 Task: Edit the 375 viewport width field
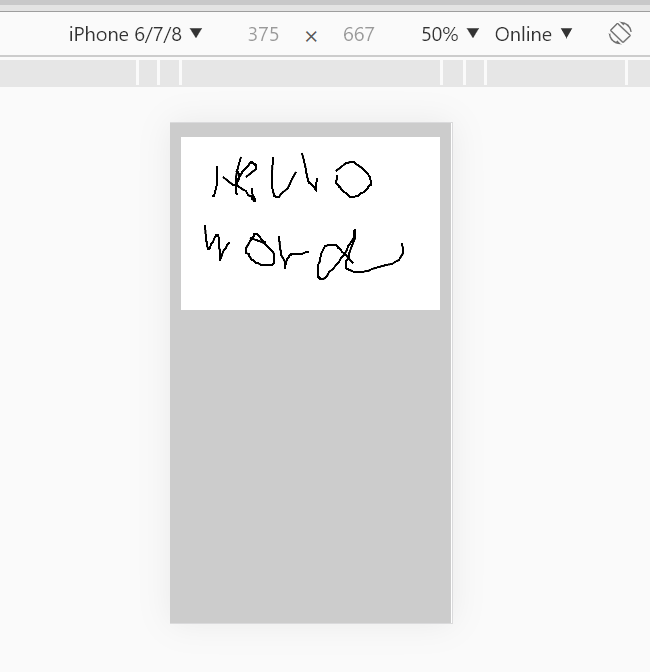[x=263, y=34]
